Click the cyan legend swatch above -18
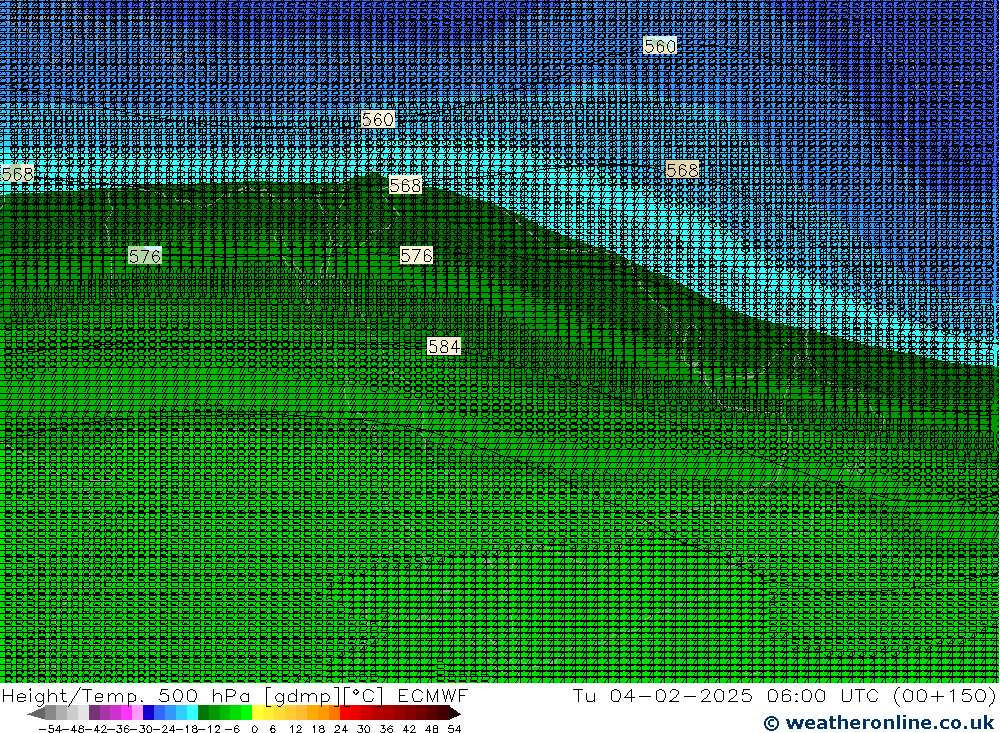1000x733 pixels. (192, 713)
